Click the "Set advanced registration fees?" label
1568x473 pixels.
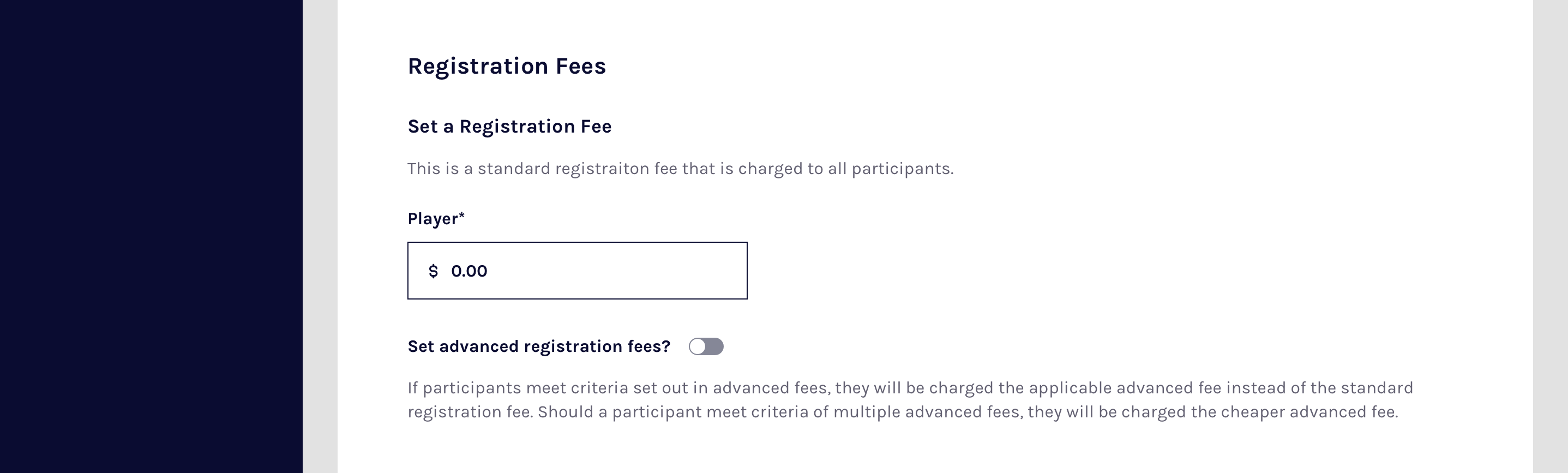[539, 346]
